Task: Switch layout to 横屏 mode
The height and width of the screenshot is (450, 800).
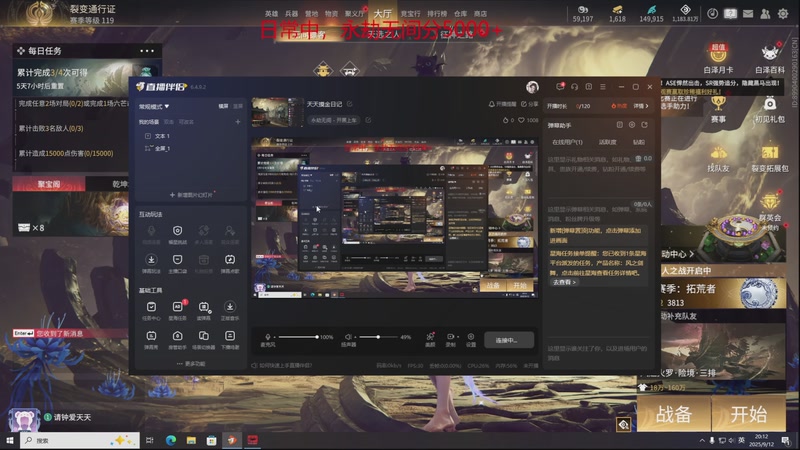Action: pyautogui.click(x=223, y=106)
